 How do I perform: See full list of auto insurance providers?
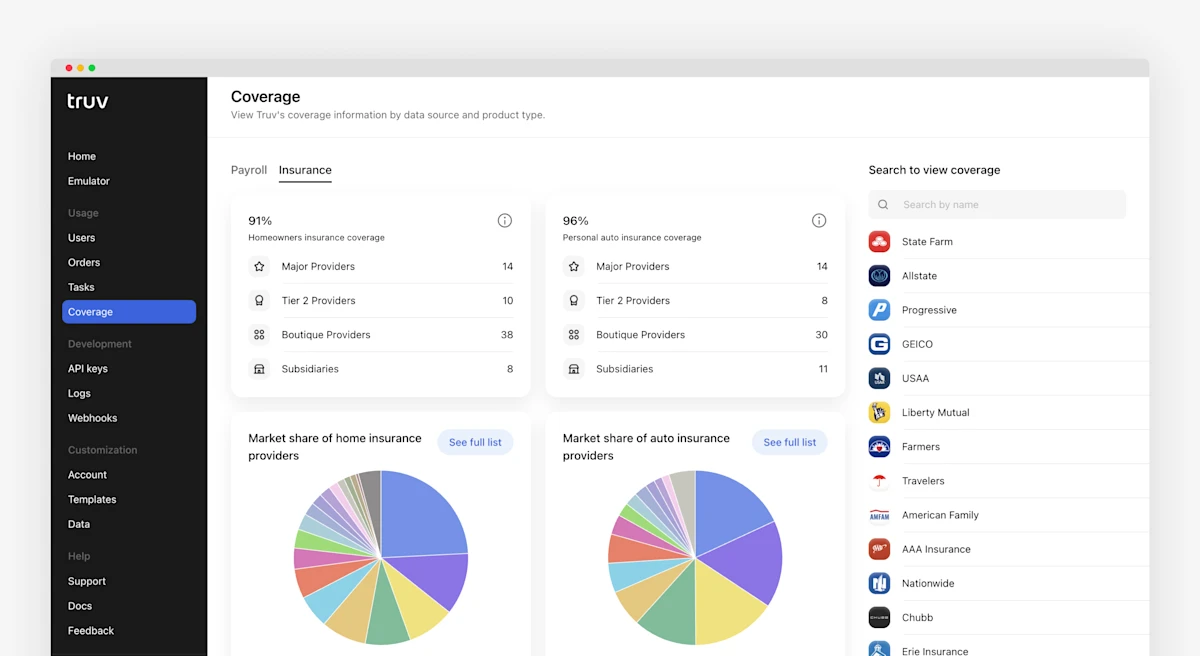click(x=790, y=442)
